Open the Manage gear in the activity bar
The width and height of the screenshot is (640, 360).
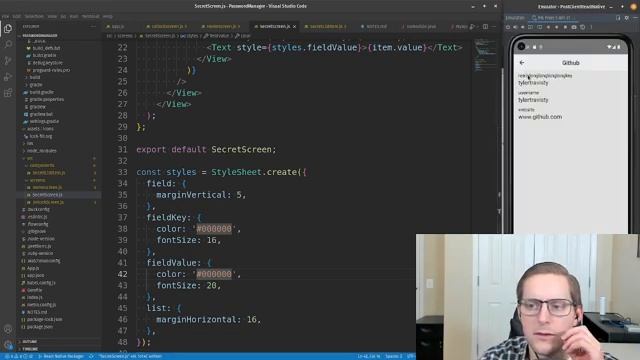(8, 345)
